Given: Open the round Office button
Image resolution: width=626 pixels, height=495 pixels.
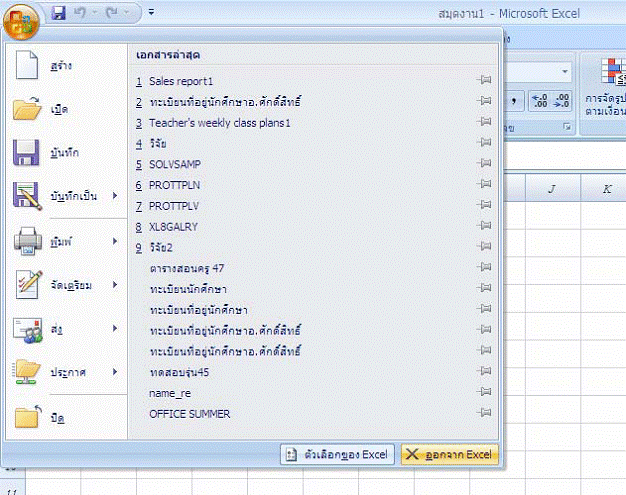Looking at the screenshot, I should (x=21, y=22).
